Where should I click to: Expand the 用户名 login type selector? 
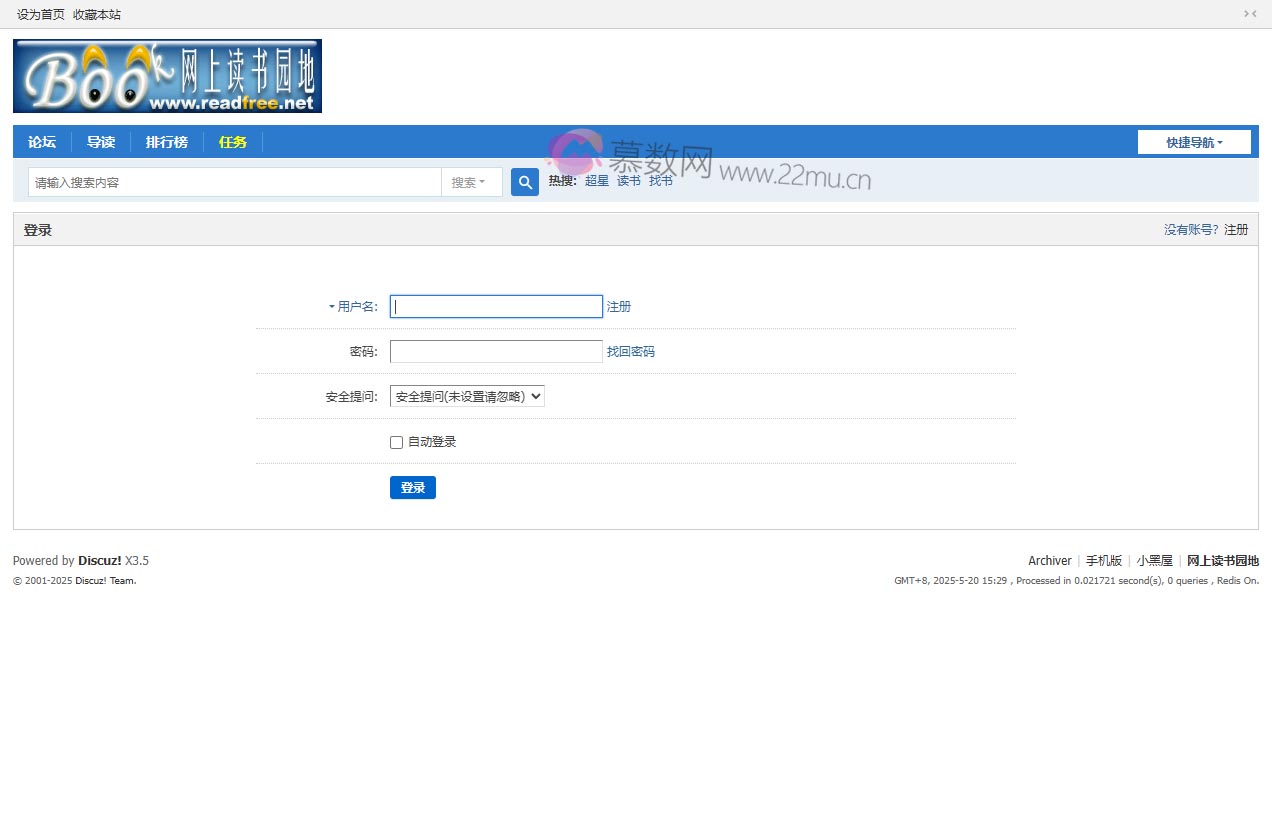353,307
